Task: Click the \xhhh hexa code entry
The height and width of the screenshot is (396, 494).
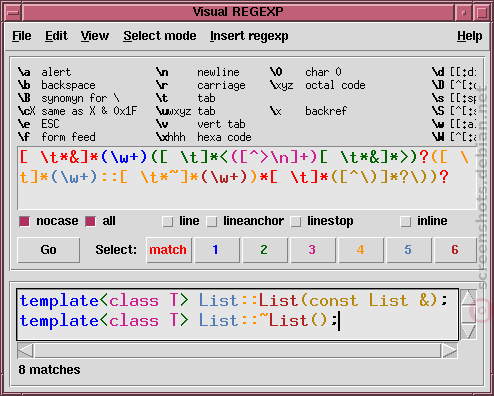Action: point(204,137)
